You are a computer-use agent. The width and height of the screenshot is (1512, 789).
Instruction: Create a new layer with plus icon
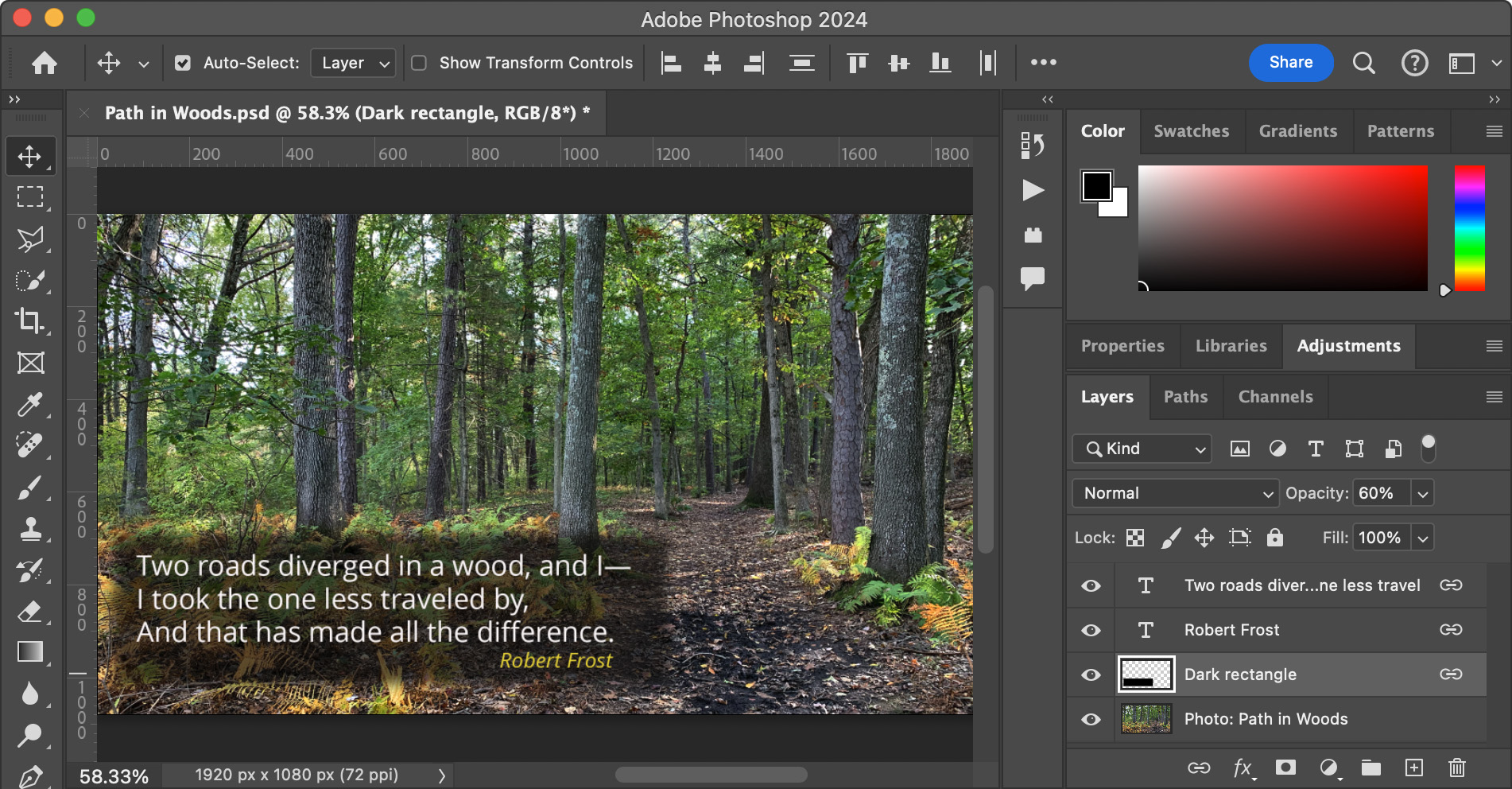click(x=1413, y=768)
